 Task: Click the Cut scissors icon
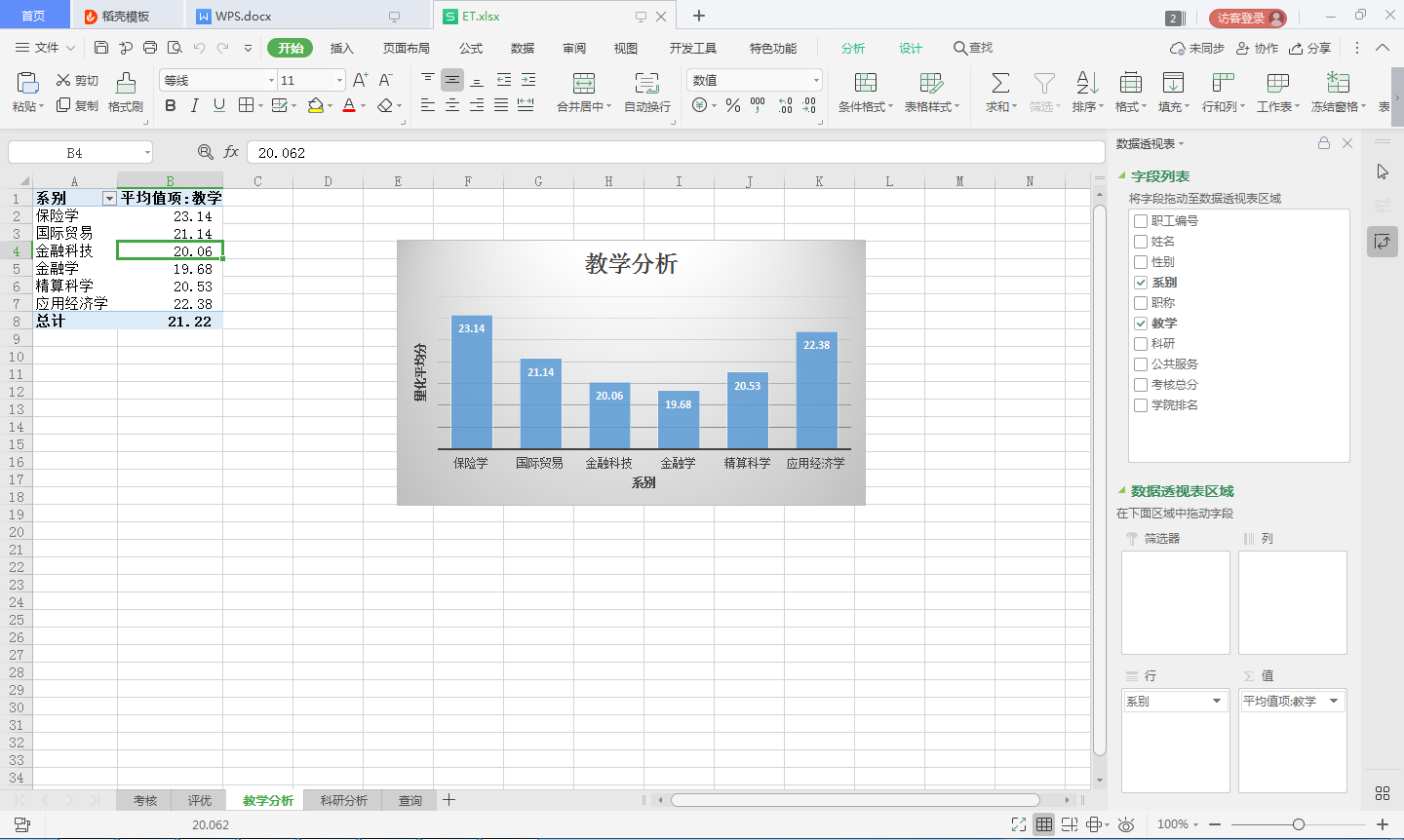63,80
